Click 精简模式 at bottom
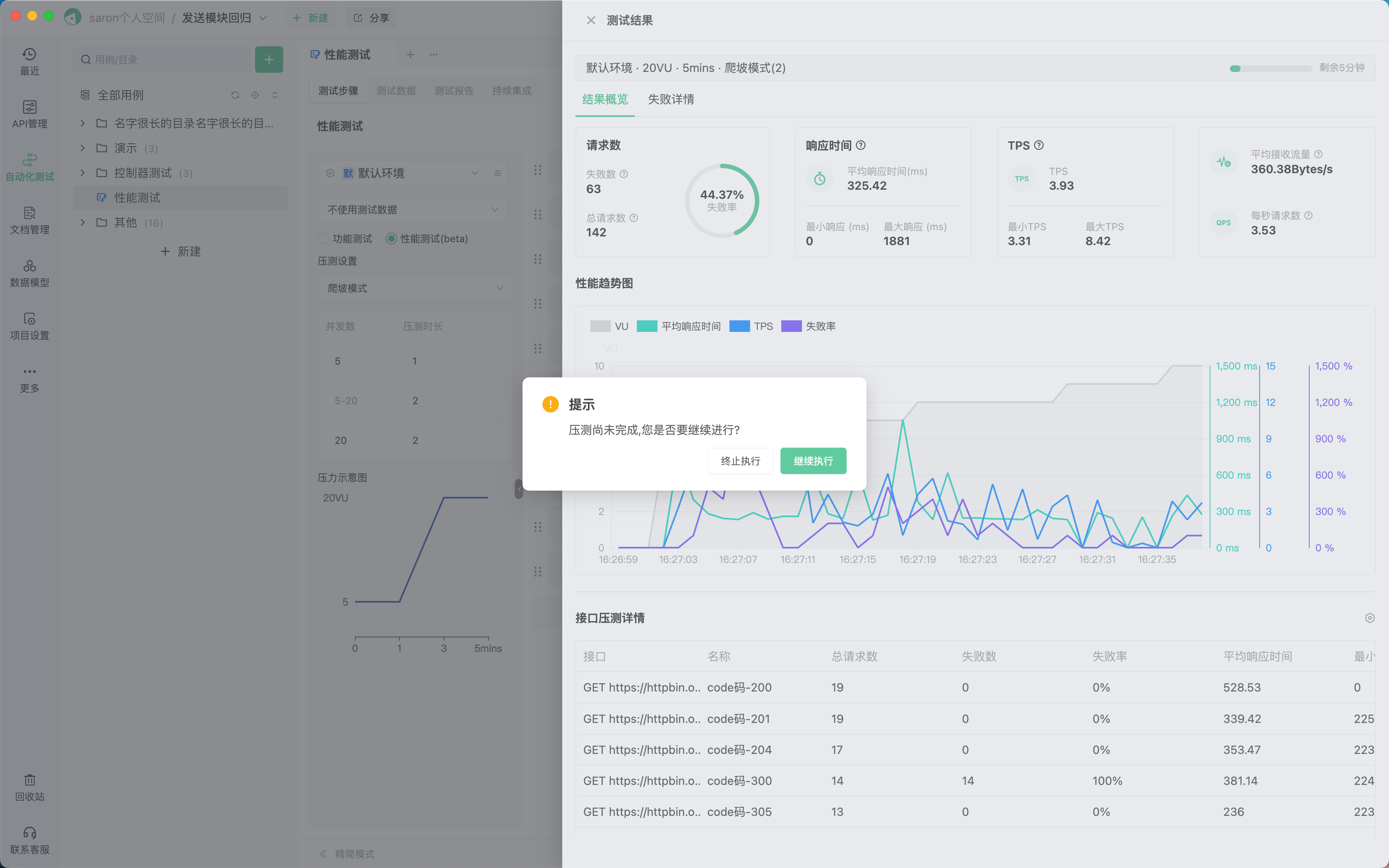The height and width of the screenshot is (868, 1389). [x=347, y=854]
